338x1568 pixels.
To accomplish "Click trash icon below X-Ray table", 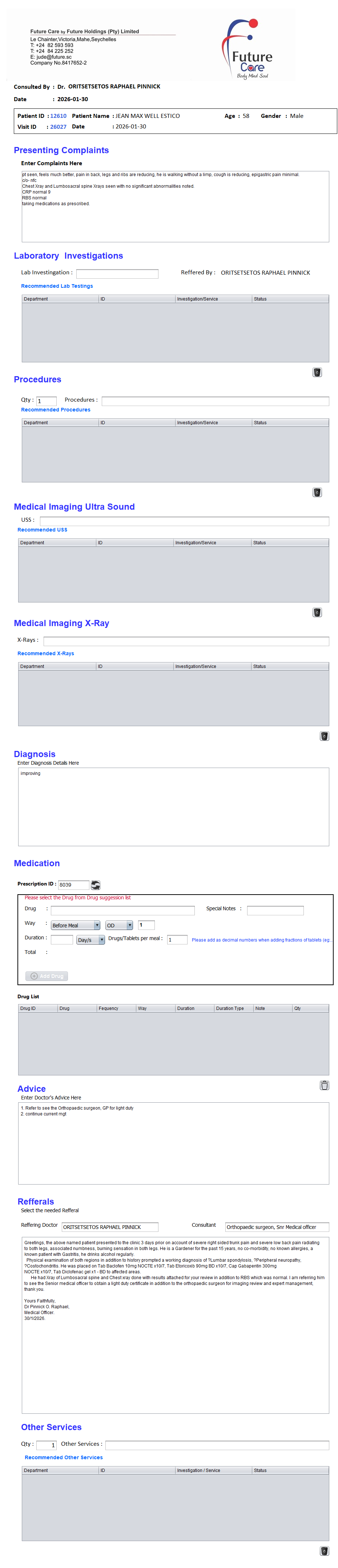I will click(324, 736).
